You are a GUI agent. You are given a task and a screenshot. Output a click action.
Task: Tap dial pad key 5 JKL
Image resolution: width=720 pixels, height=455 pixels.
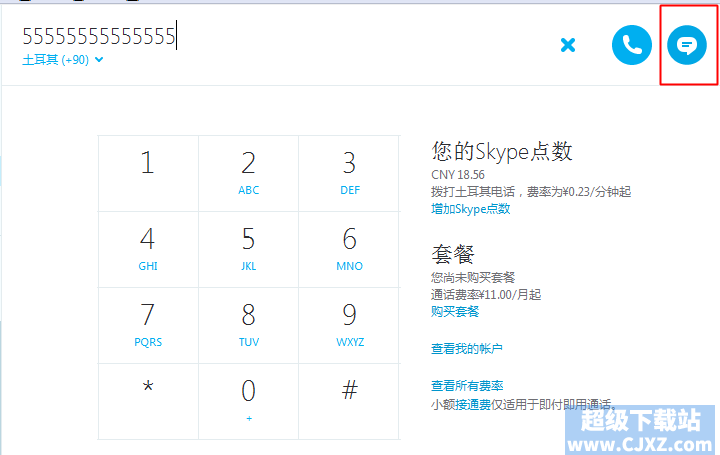248,250
